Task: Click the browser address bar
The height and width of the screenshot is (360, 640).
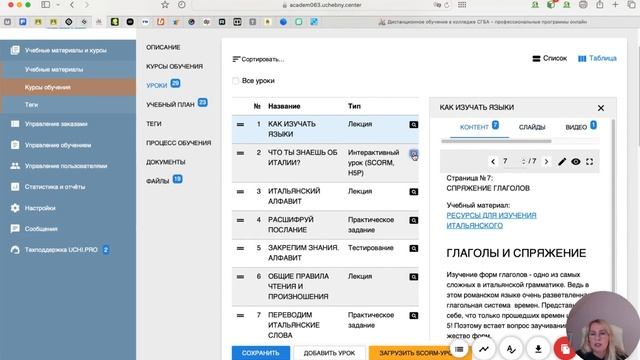Action: [x=321, y=5]
